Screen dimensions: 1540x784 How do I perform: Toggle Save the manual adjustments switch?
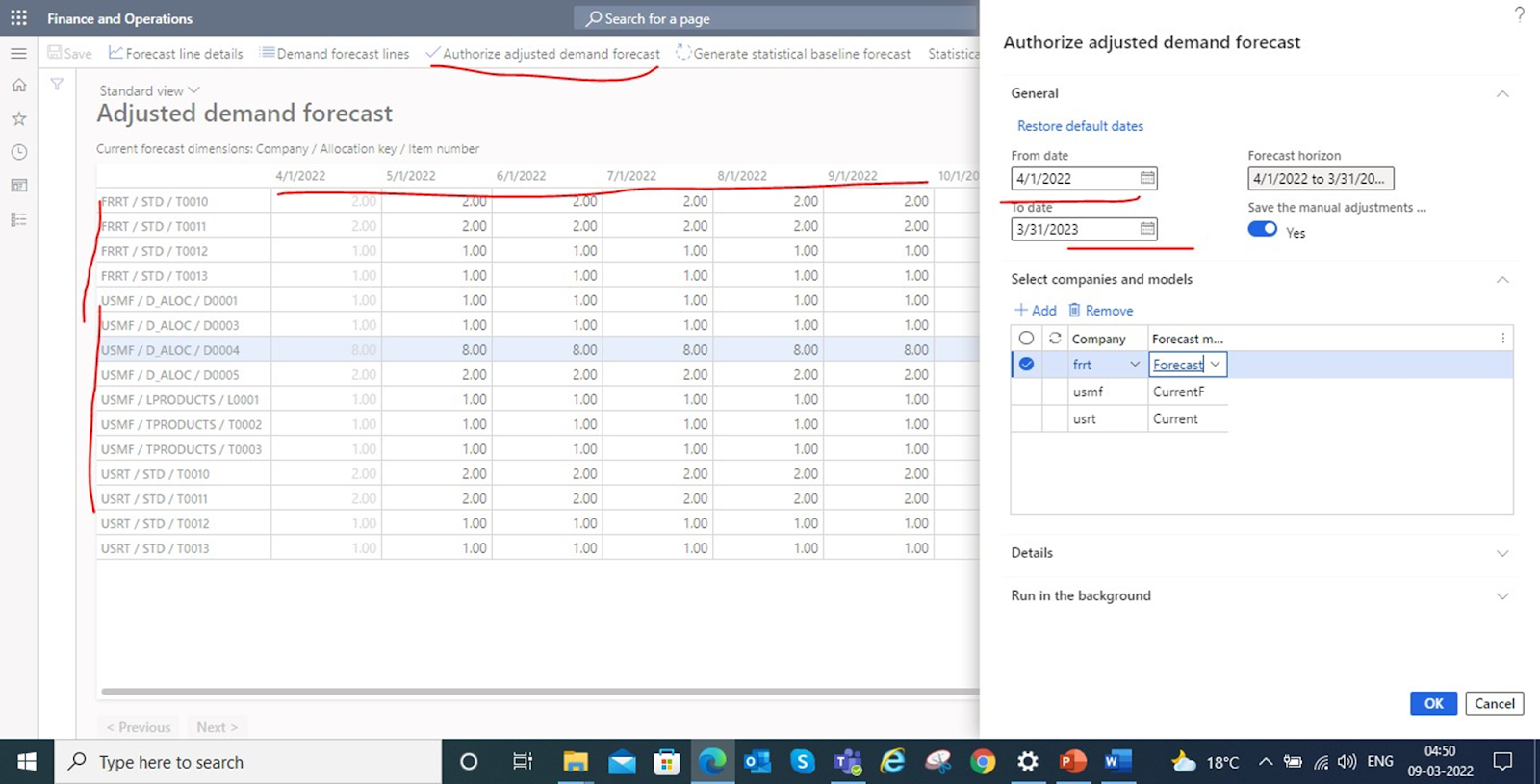point(1262,229)
